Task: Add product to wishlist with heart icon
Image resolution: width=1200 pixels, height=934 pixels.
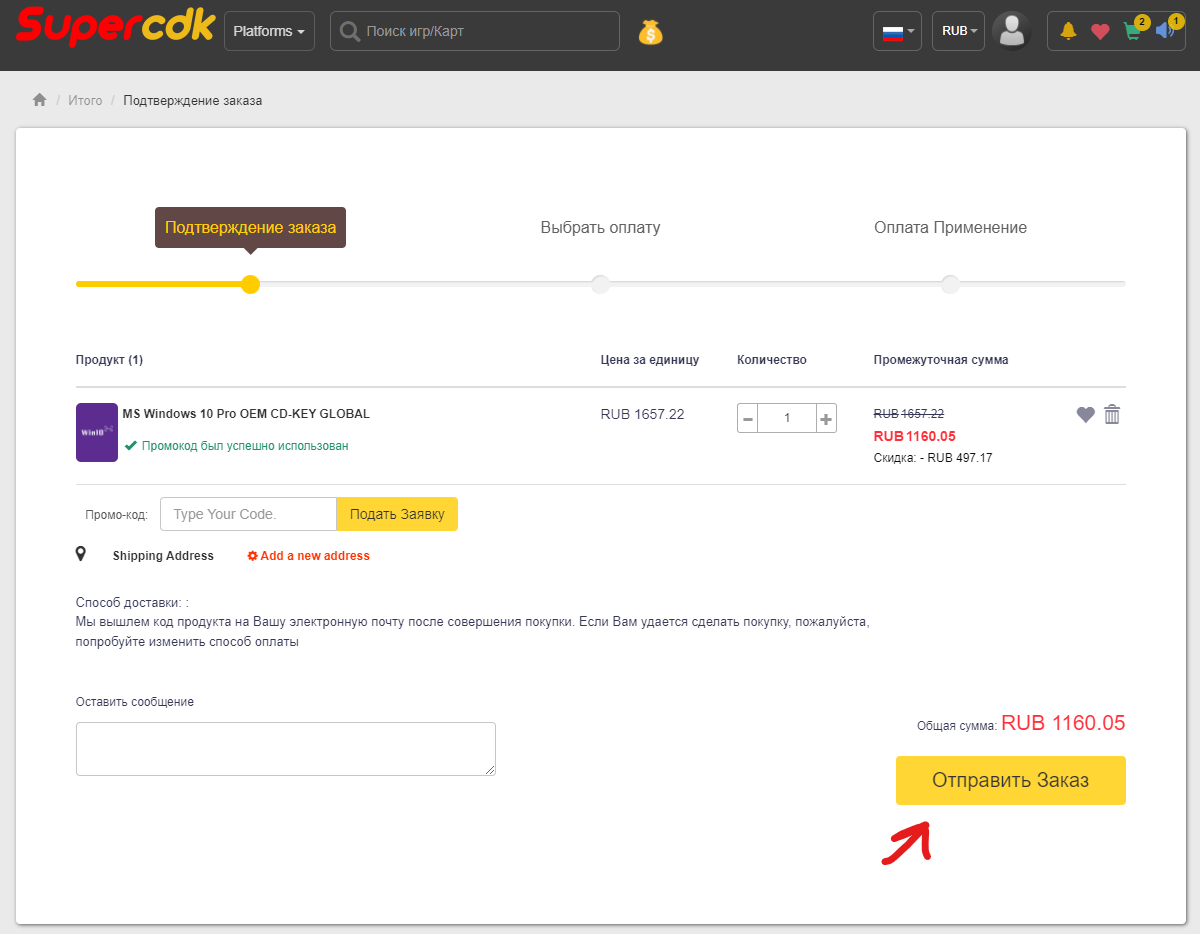Action: (x=1086, y=414)
